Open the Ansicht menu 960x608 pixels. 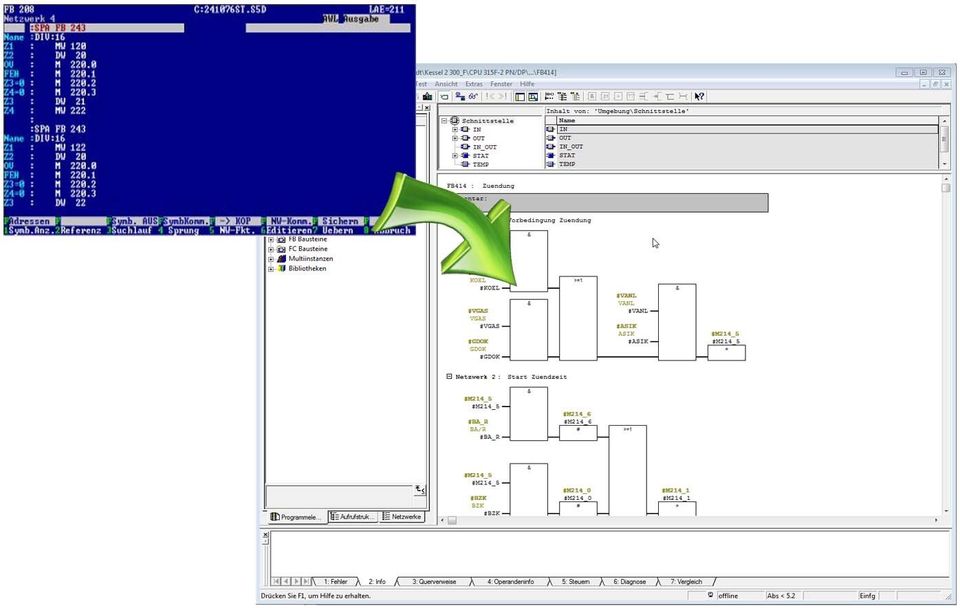[446, 84]
